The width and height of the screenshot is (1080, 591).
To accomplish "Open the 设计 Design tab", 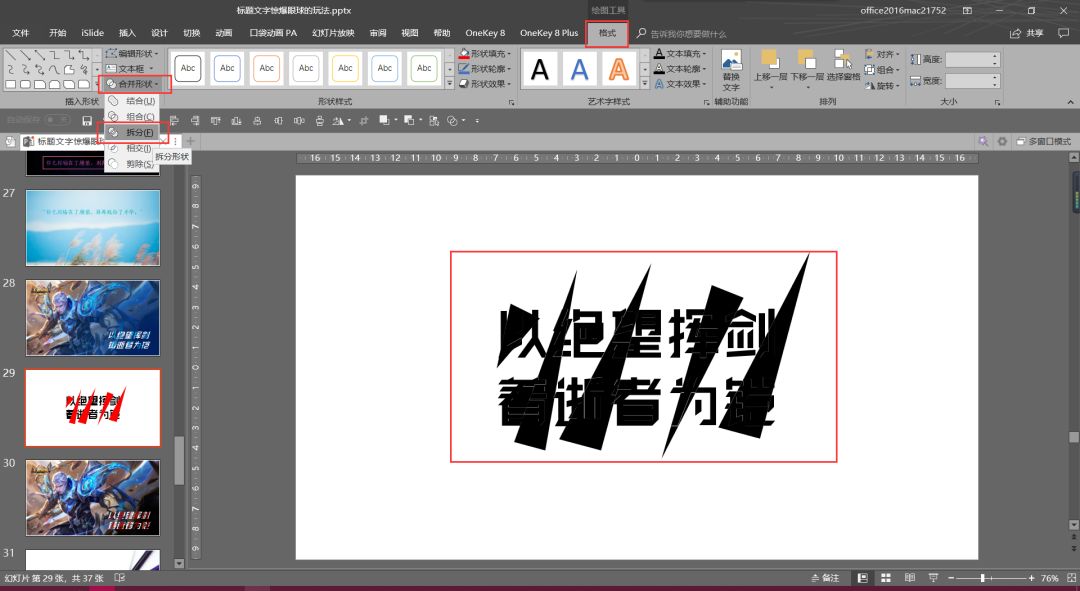I will tap(159, 33).
